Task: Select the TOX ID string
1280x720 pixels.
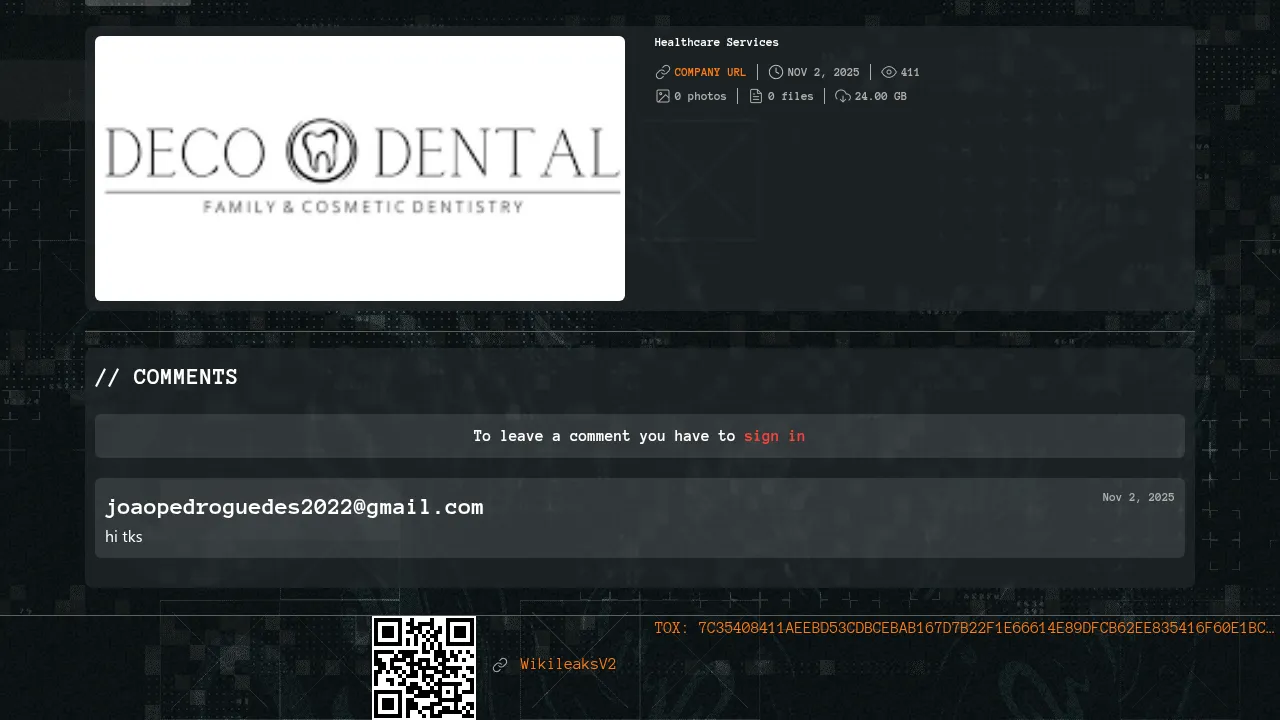Action: click(964, 628)
